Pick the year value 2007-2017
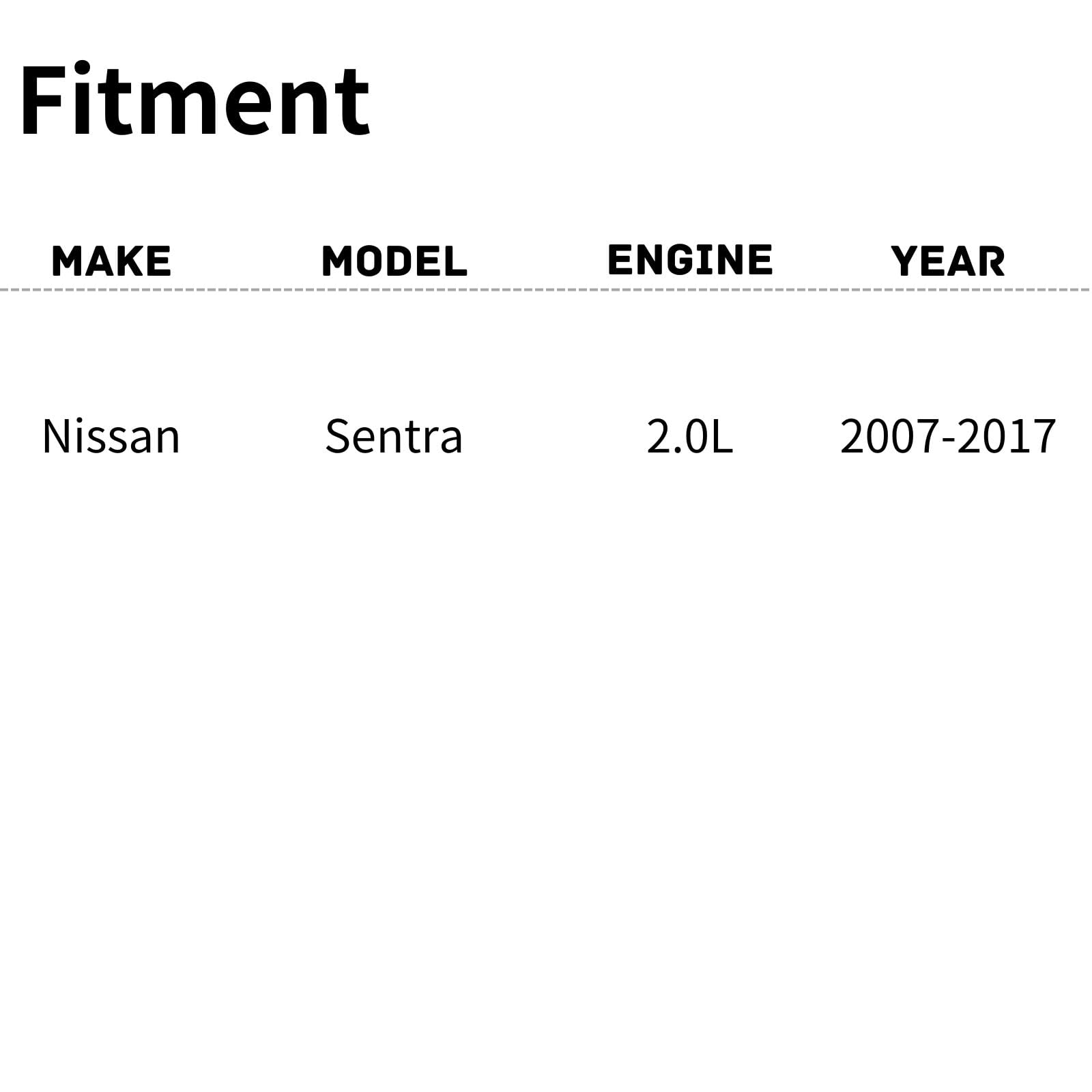 pyautogui.click(x=947, y=436)
